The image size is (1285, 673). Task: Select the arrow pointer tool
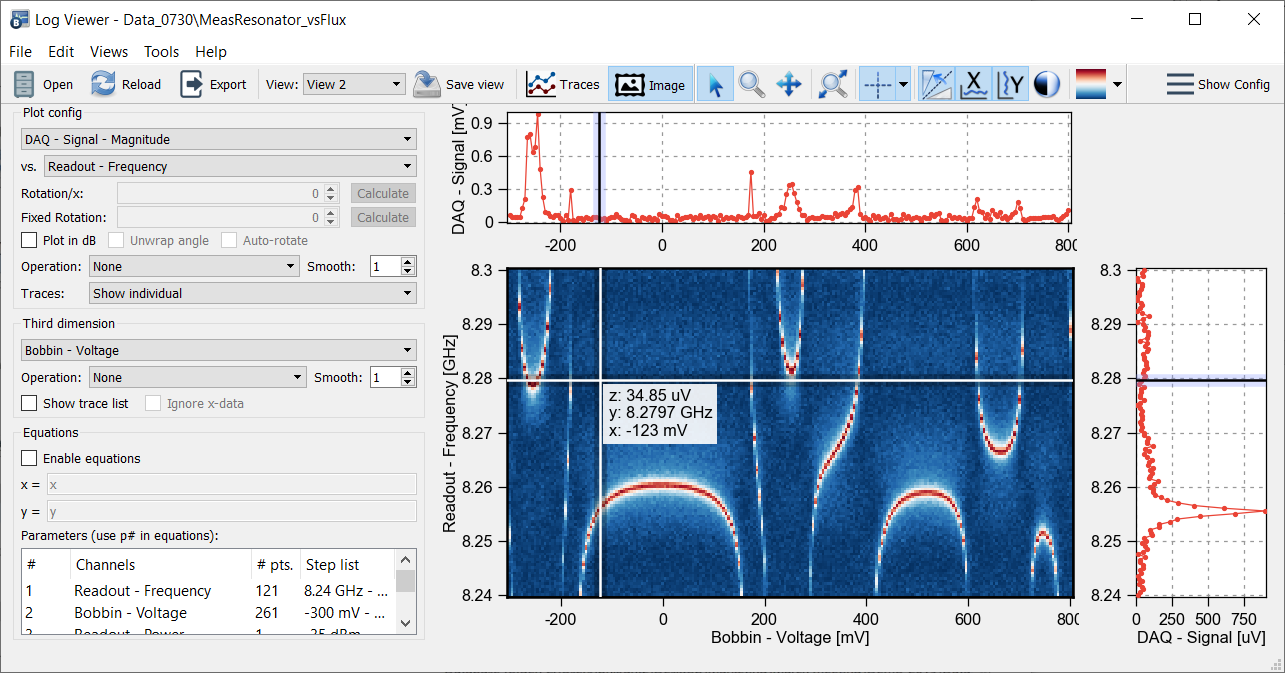(x=714, y=84)
